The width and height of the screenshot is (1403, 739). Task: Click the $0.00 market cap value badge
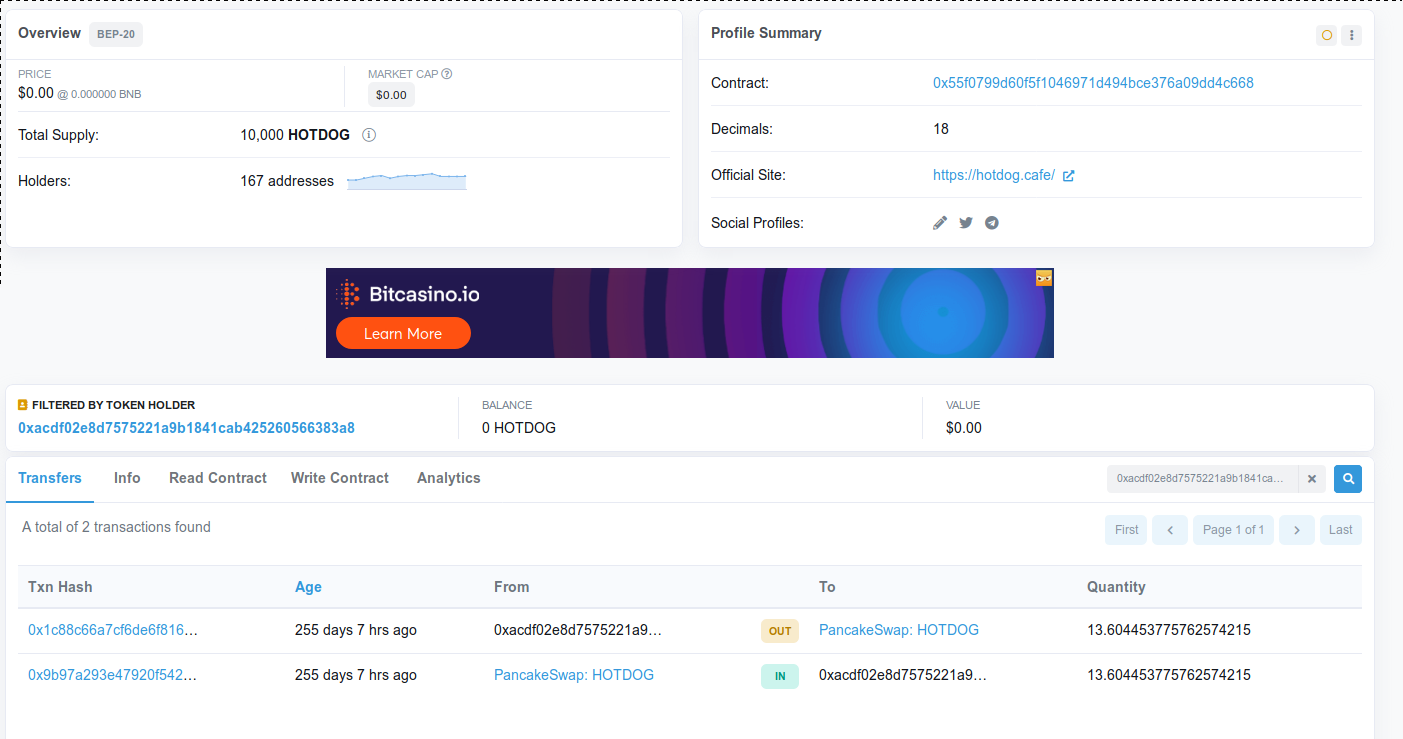click(x=391, y=95)
